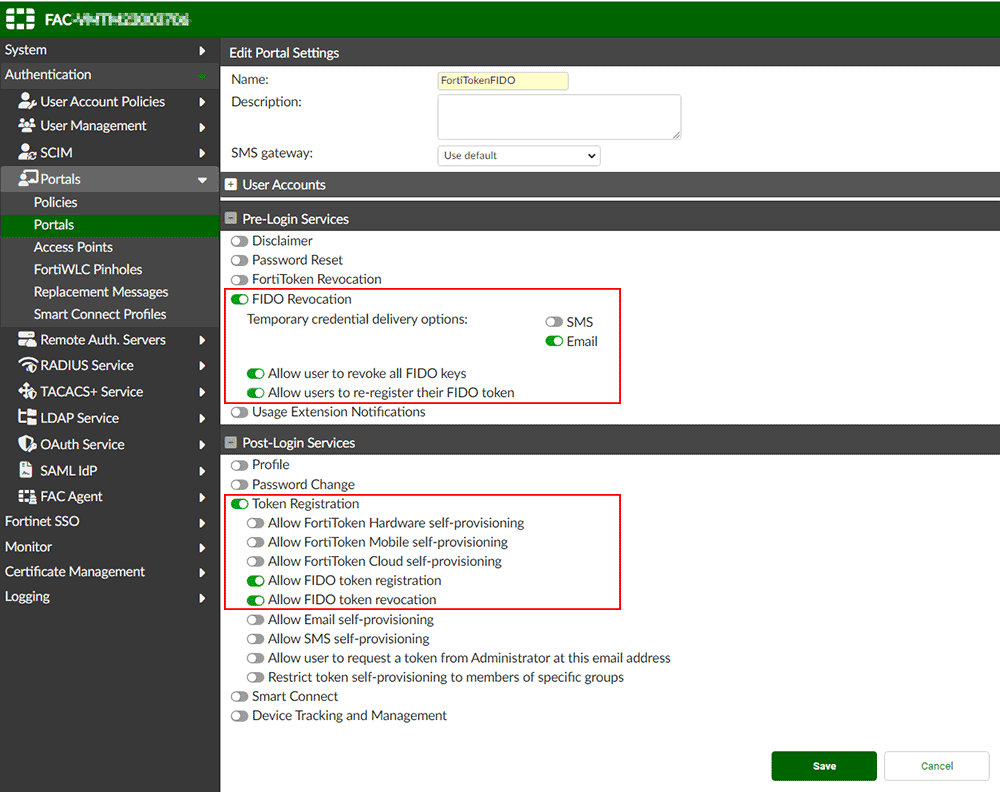Enable the Smart Connect toggle

tap(239, 696)
